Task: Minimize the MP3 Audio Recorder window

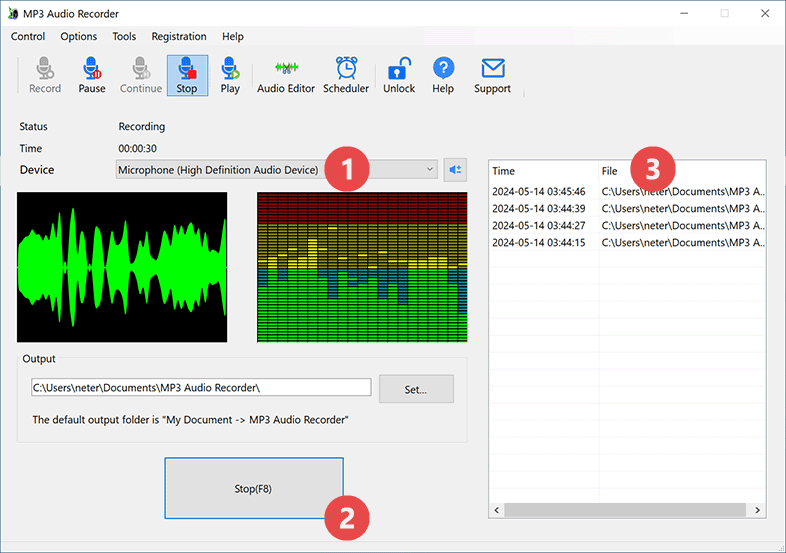Action: [684, 14]
